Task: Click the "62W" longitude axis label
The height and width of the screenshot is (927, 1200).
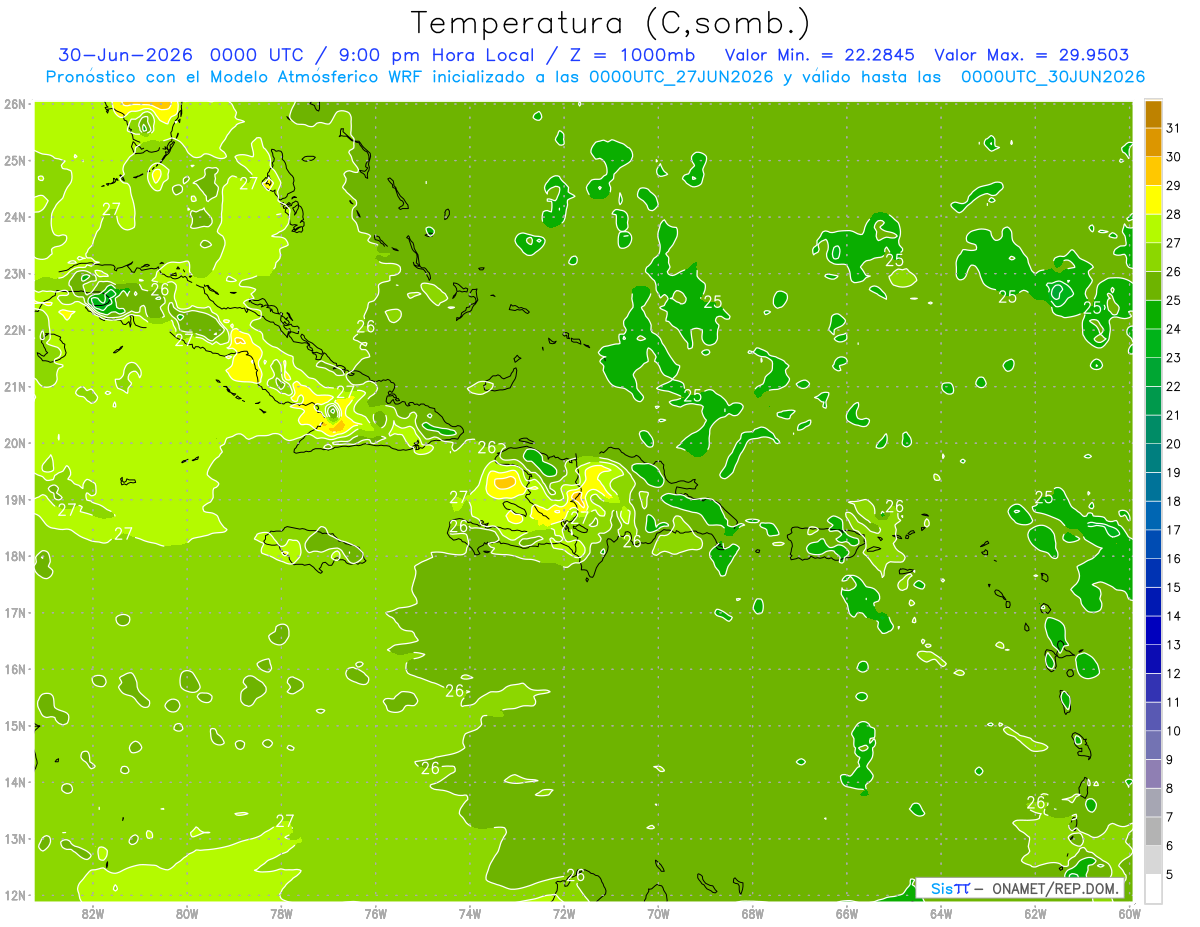Action: point(1035,913)
